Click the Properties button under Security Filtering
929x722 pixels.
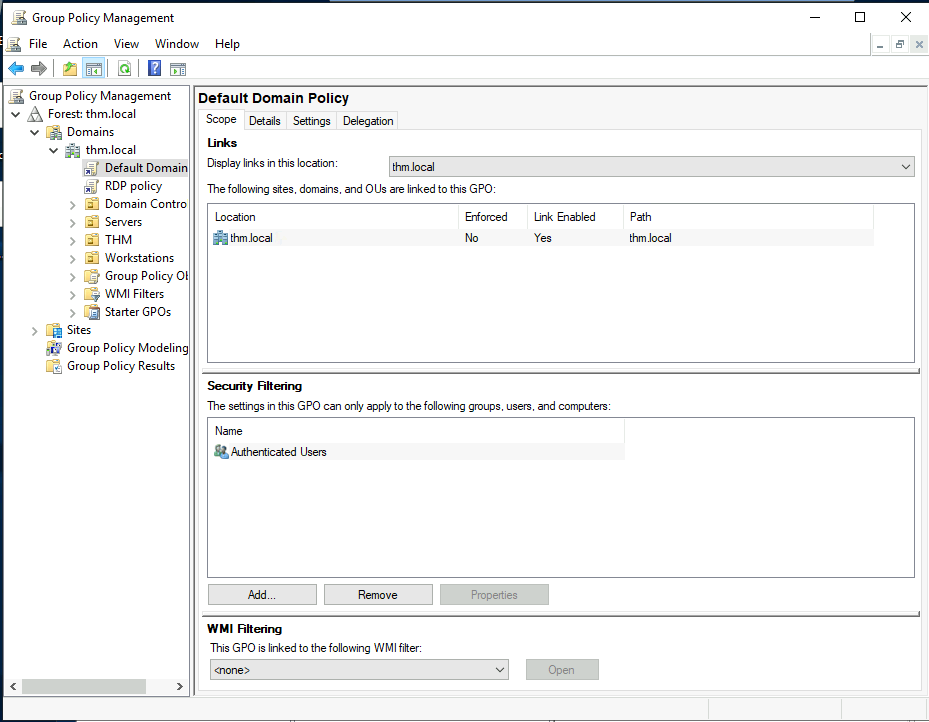494,595
